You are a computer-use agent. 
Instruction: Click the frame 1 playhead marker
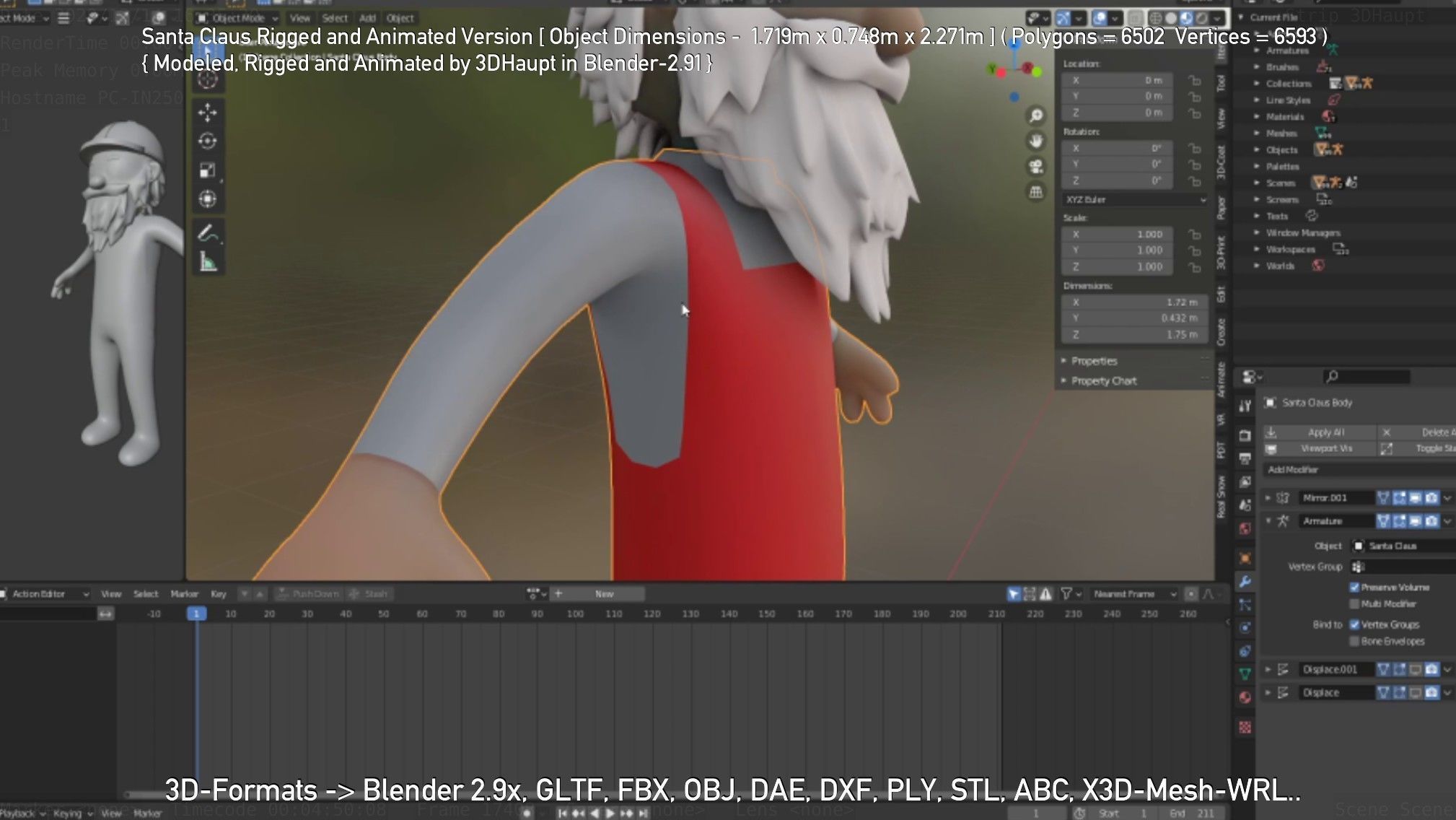tap(196, 614)
